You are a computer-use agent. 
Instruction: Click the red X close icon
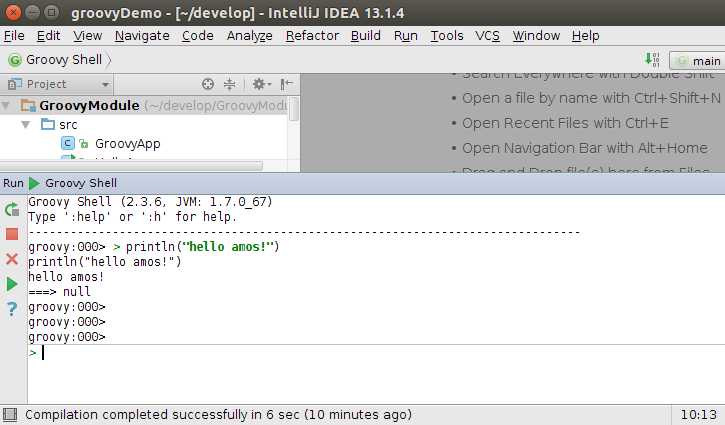pos(12,259)
